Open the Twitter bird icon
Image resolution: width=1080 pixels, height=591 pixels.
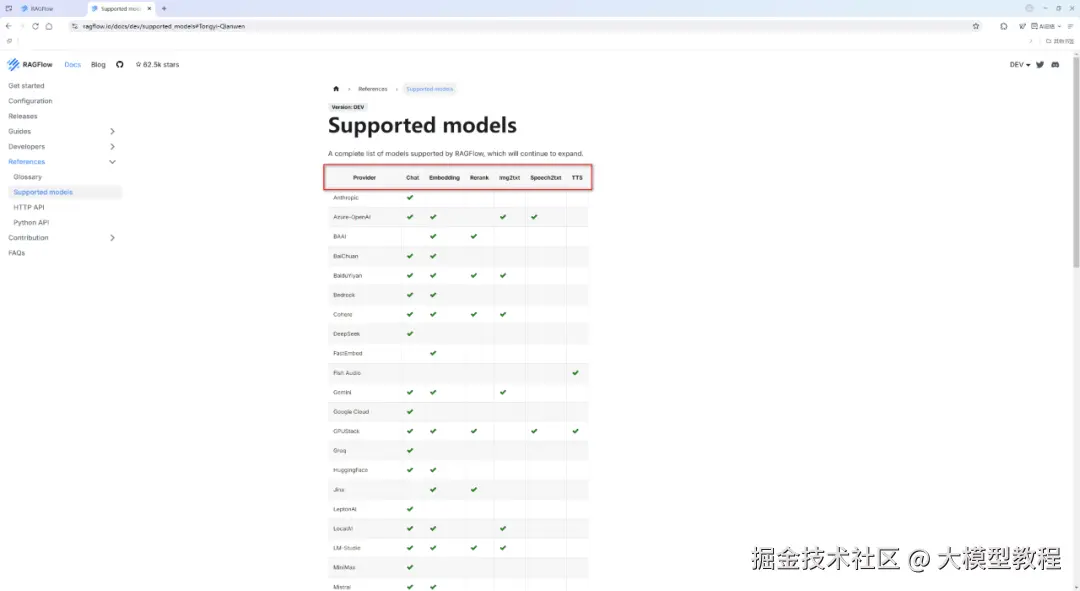pos(1040,65)
